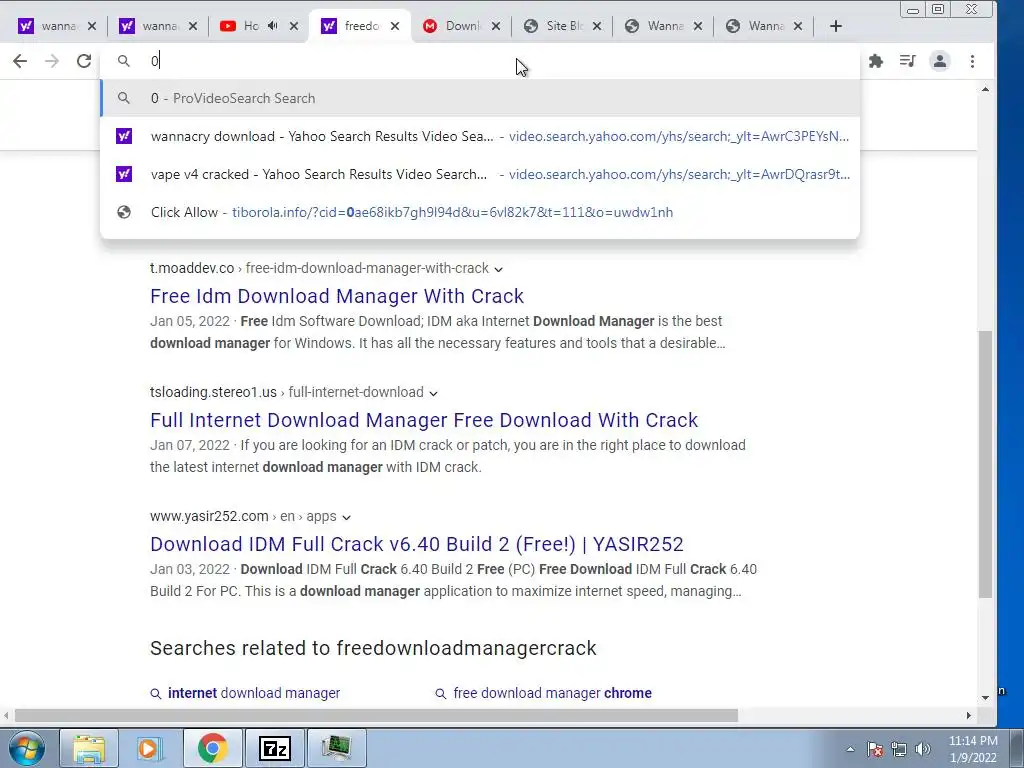Close the first wanna Yahoo tab
This screenshot has width=1024, height=768.
pyautogui.click(x=91, y=26)
